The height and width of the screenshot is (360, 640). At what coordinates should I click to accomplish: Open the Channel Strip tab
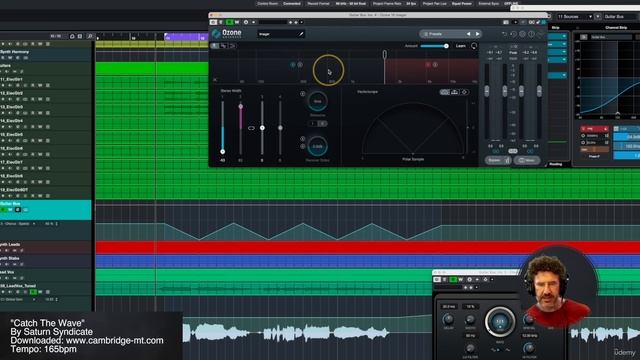click(x=616, y=28)
